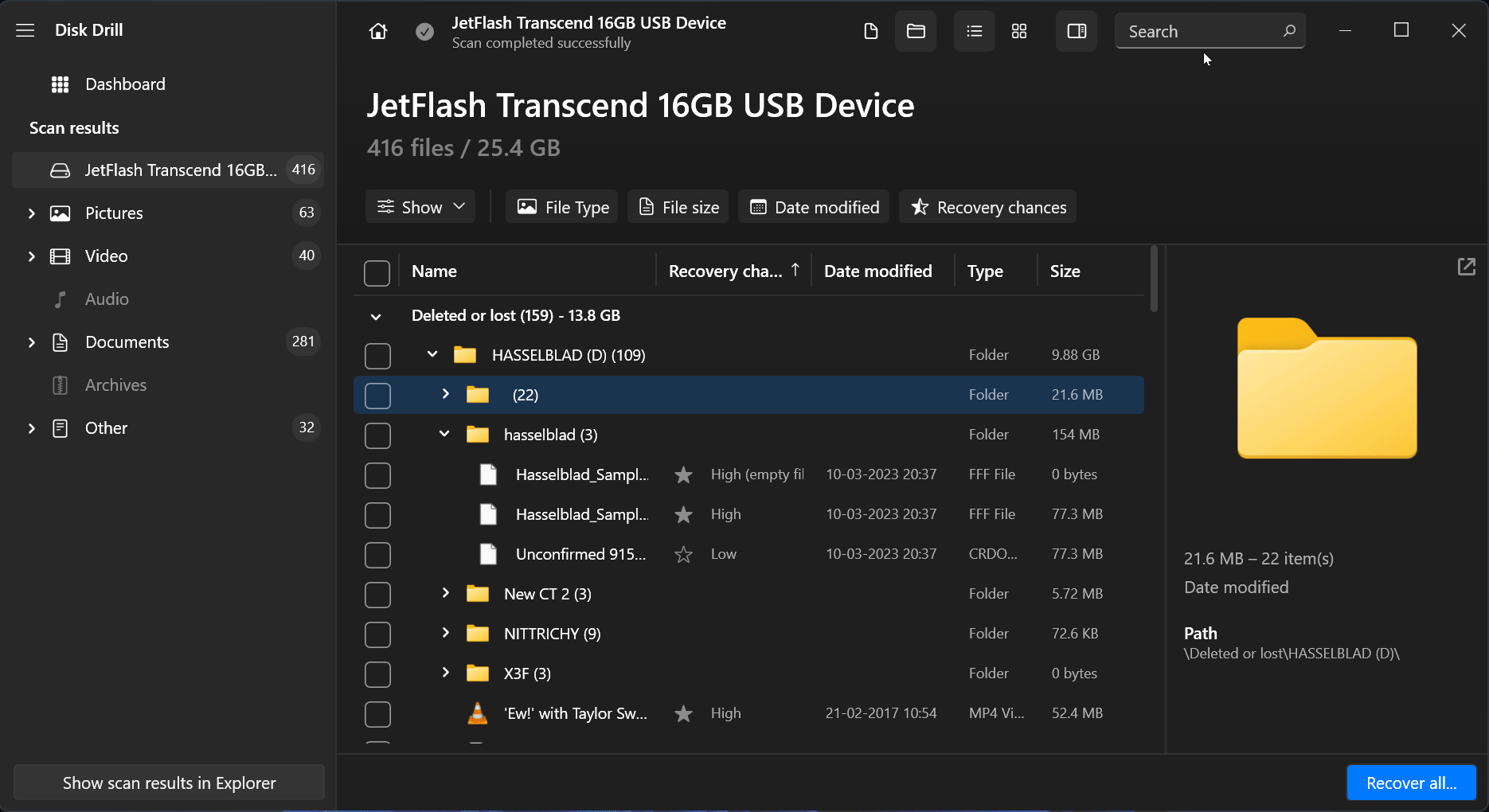
Task: Open preview in external window icon
Action: [x=1467, y=267]
